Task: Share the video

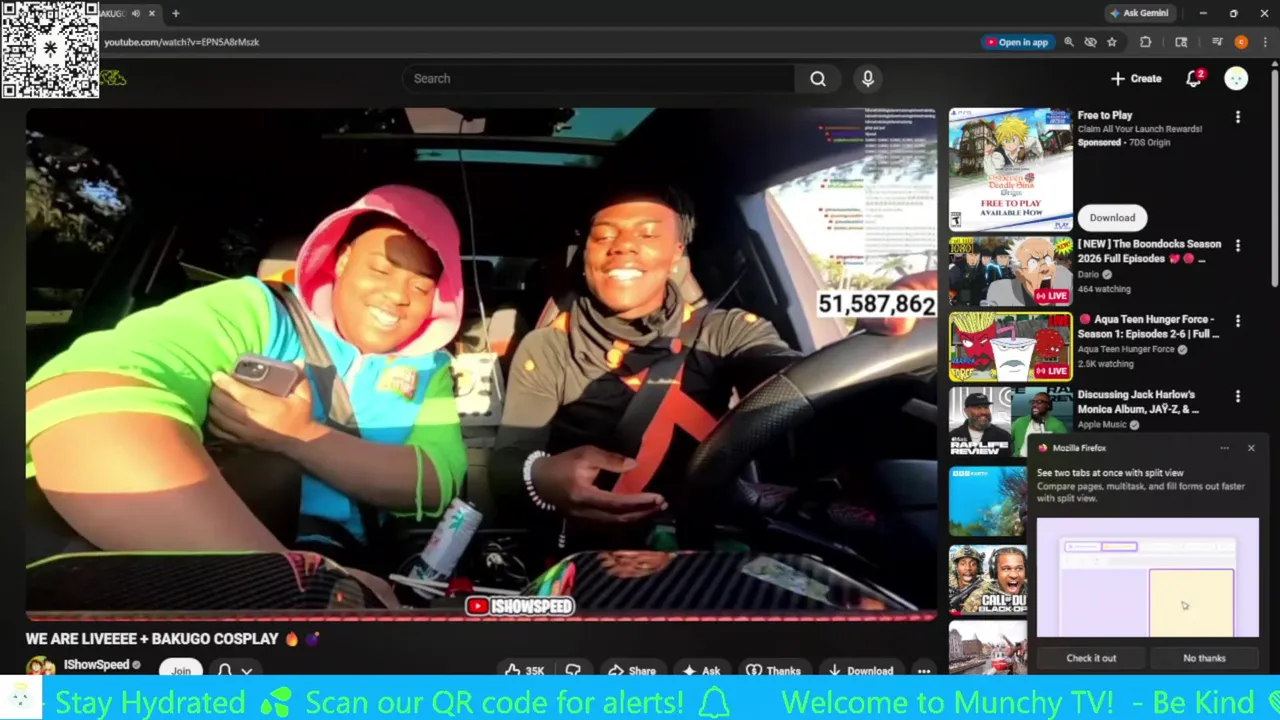Action: click(x=632, y=670)
